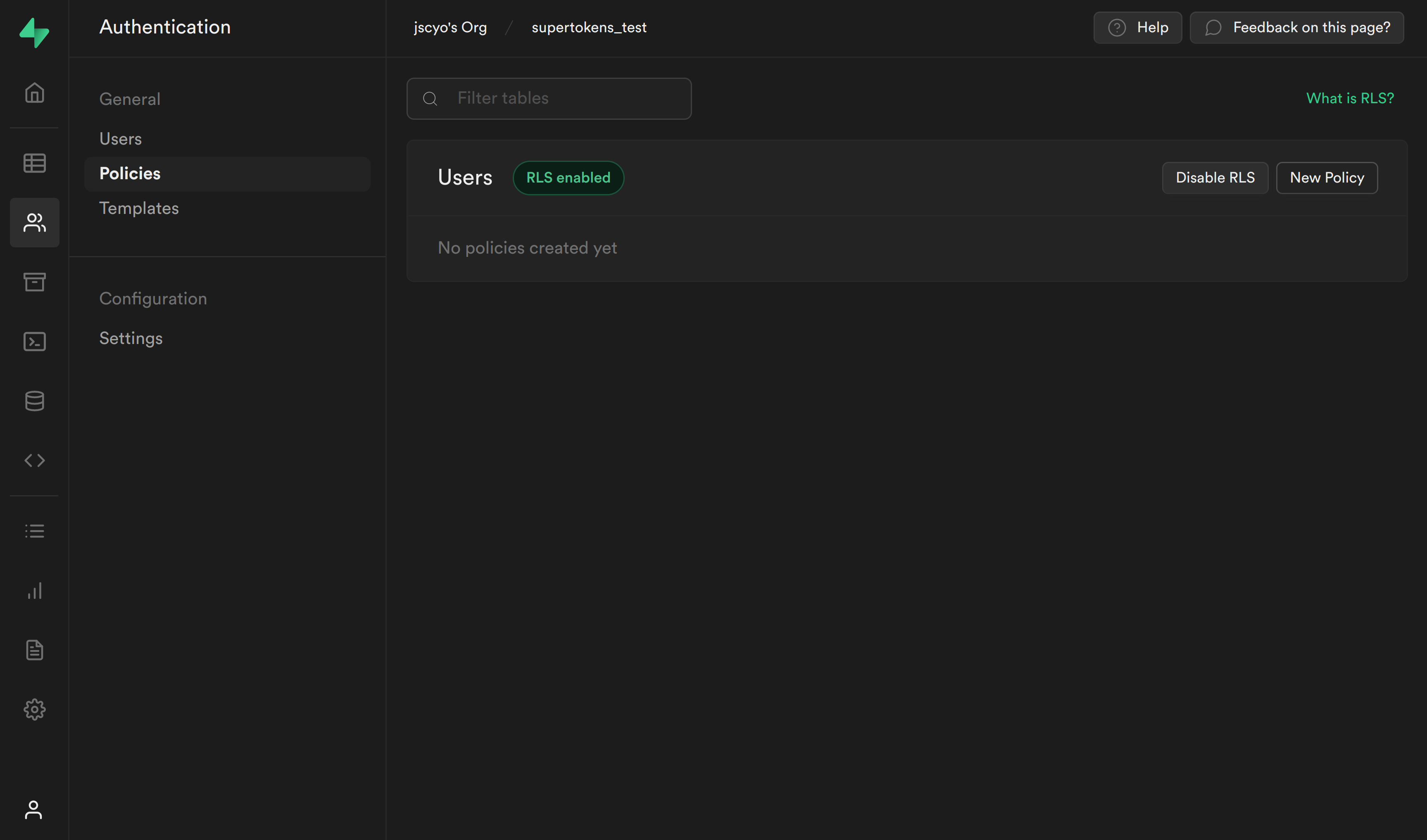Open the Table Editor icon
1427x840 pixels.
click(x=35, y=163)
